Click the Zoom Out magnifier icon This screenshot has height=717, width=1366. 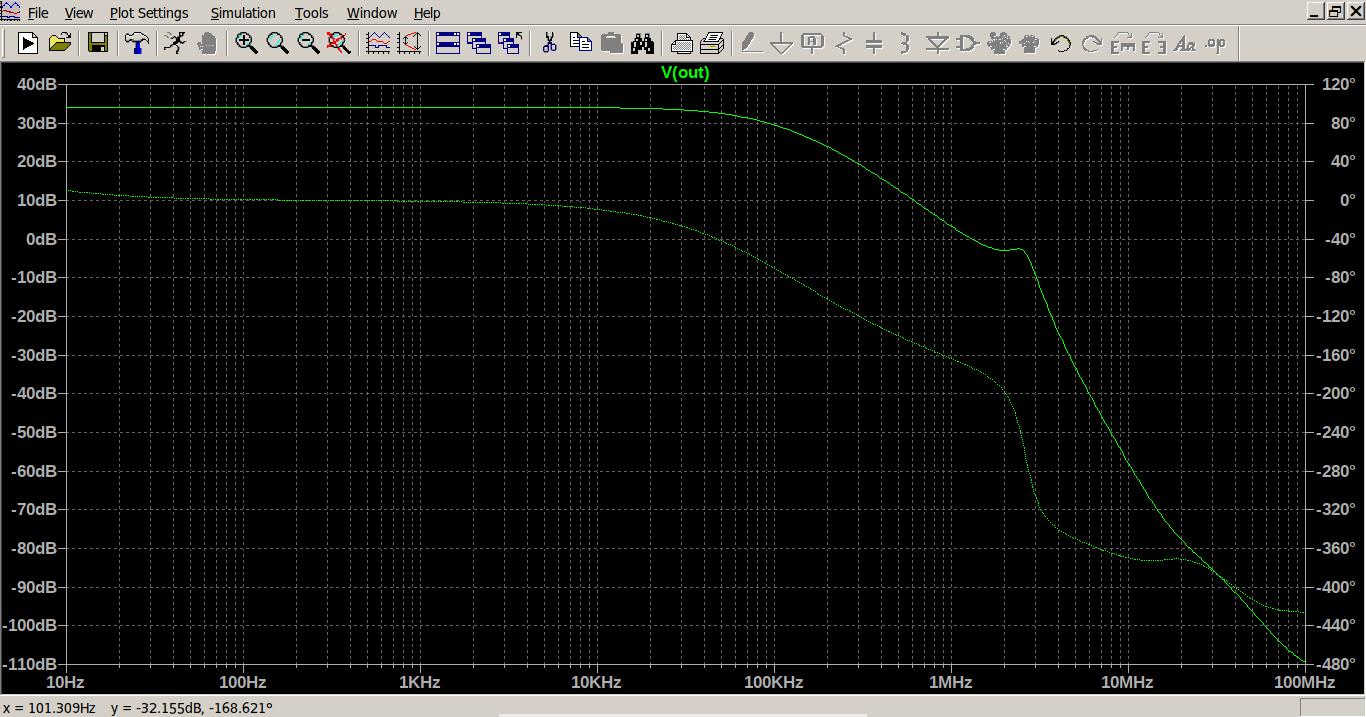click(x=308, y=43)
